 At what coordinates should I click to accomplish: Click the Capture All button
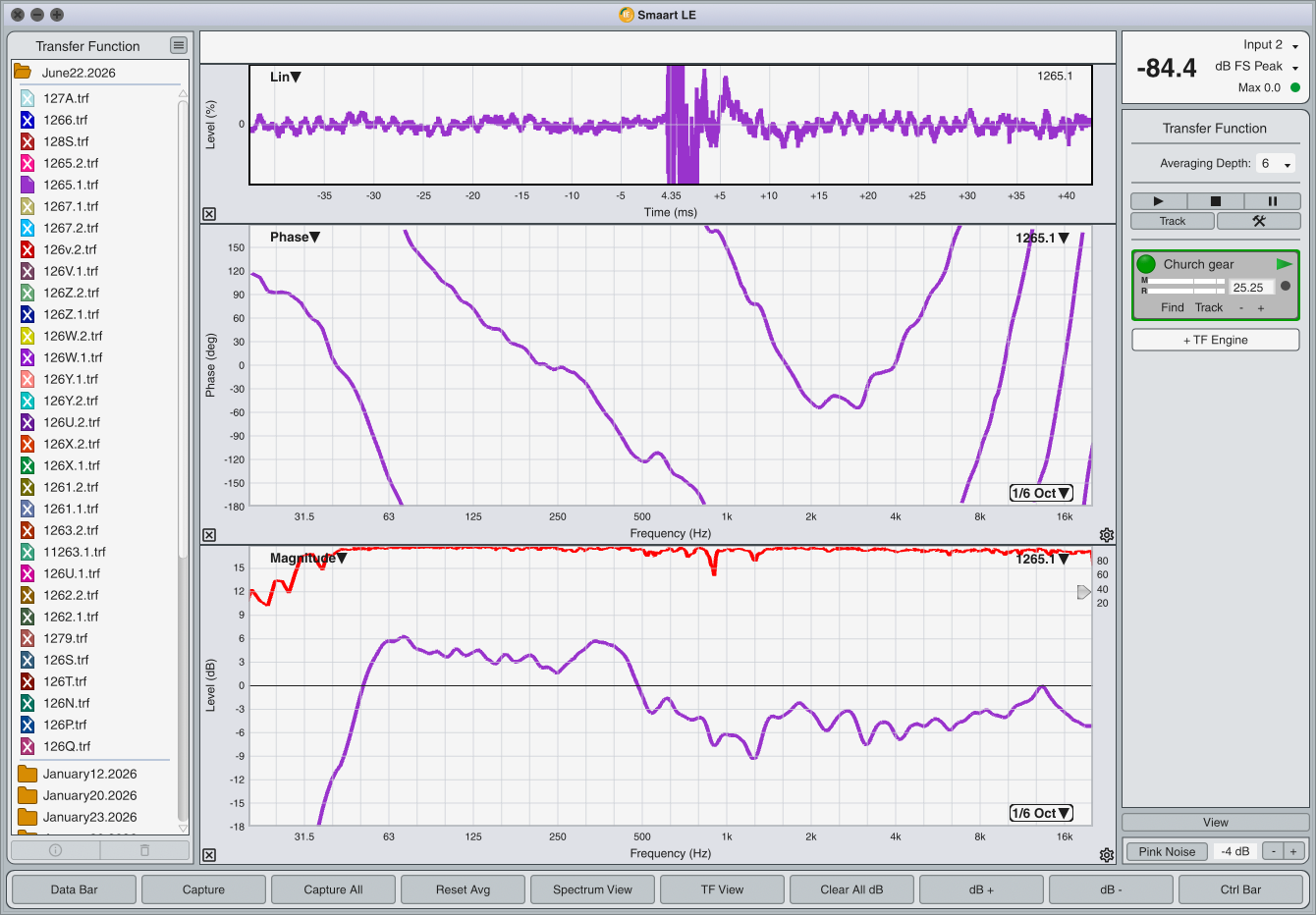click(333, 889)
